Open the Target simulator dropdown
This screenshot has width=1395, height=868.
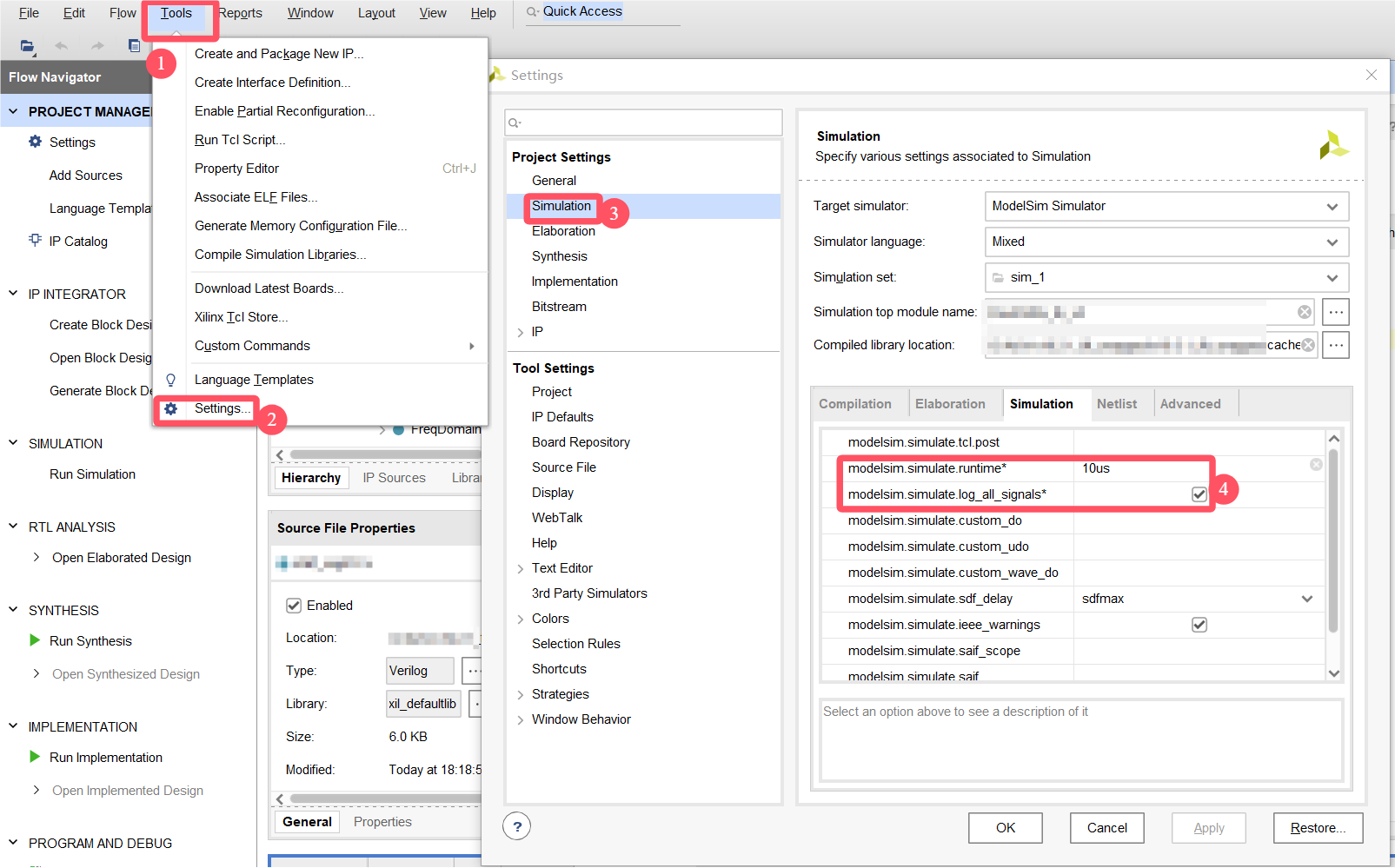[1332, 206]
